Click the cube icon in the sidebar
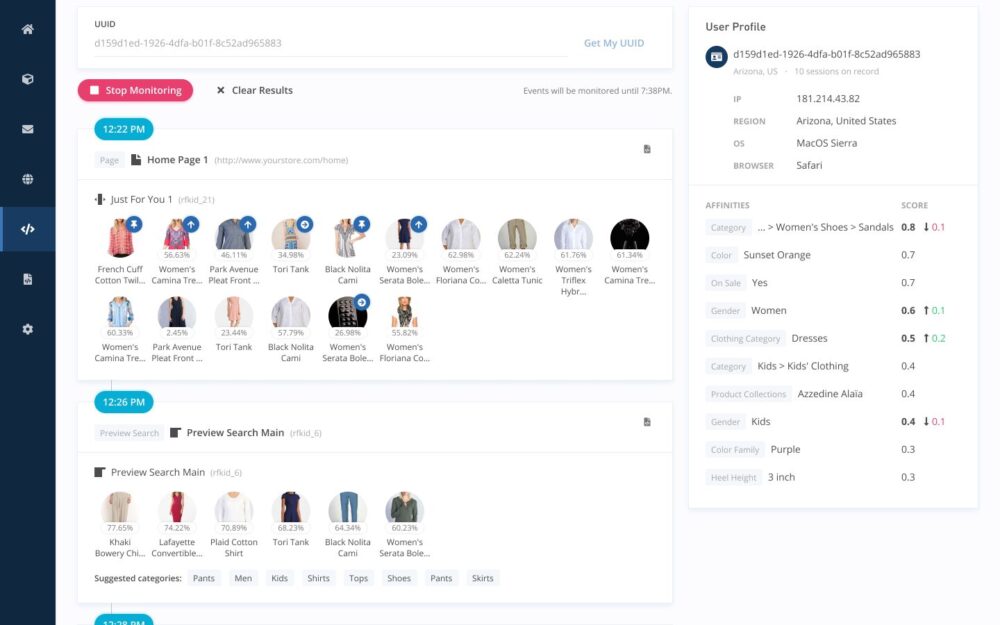 [x=27, y=79]
